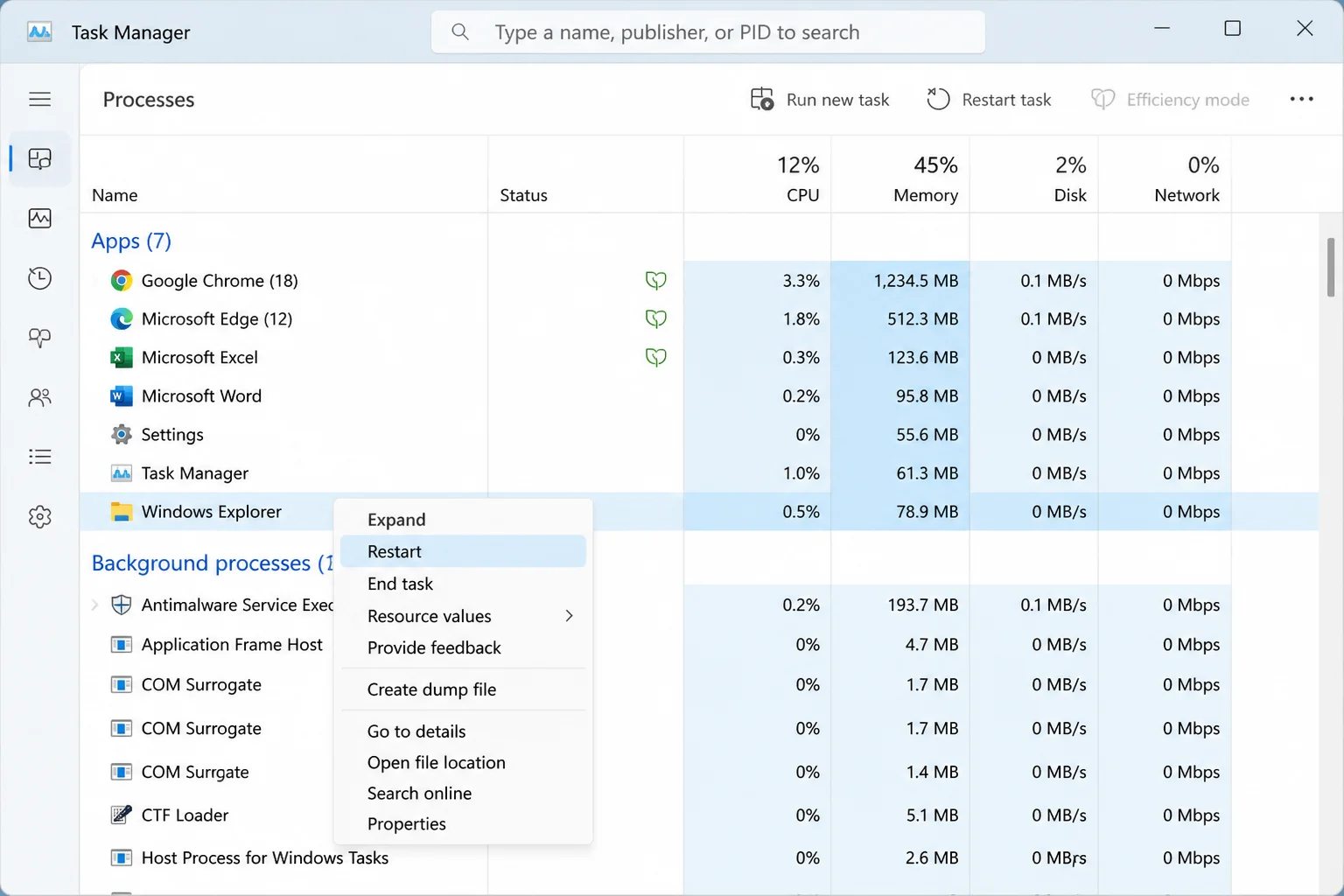The height and width of the screenshot is (896, 1344).
Task: Click the Microsoft Edge app icon
Action: tap(122, 319)
